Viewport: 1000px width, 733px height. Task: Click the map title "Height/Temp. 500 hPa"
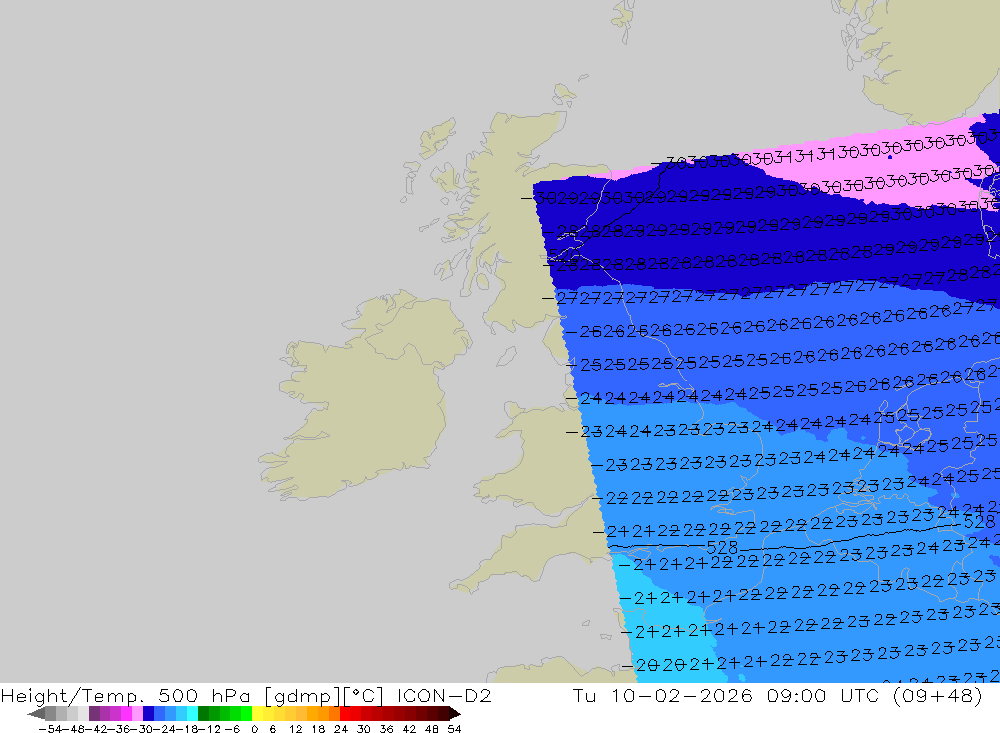[125, 696]
